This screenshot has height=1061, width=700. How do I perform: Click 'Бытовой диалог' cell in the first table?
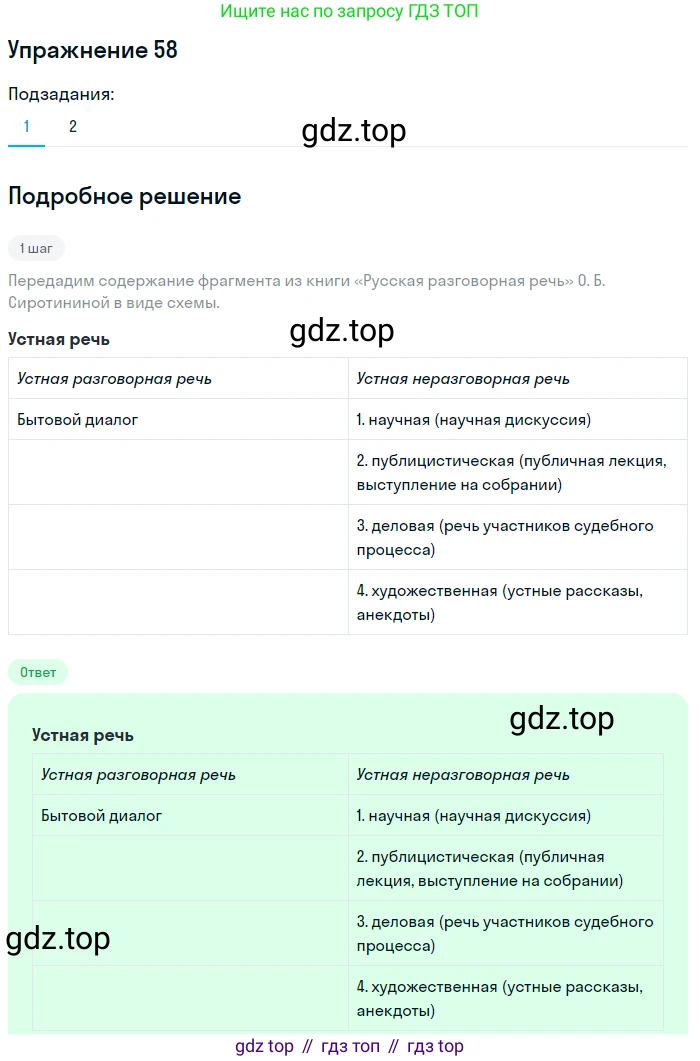pyautogui.click(x=78, y=420)
